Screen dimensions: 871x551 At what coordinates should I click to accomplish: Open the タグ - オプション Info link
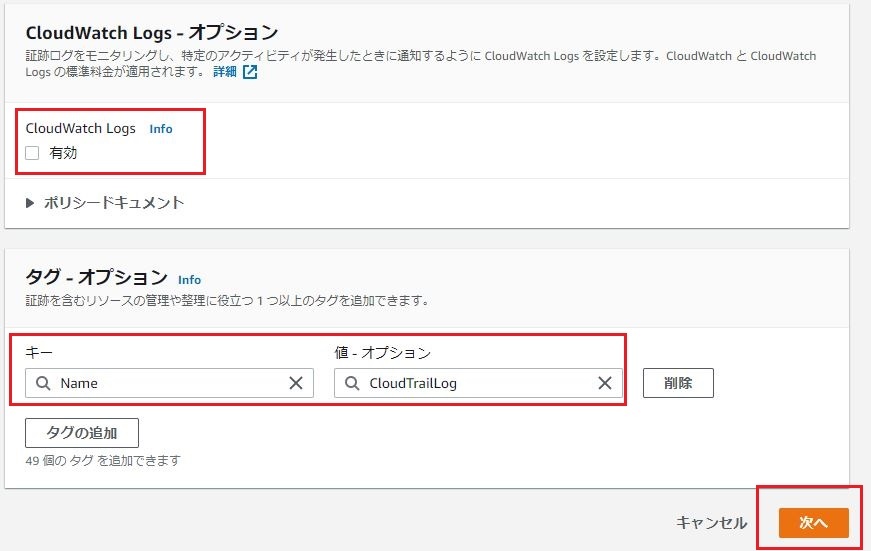pos(189,280)
